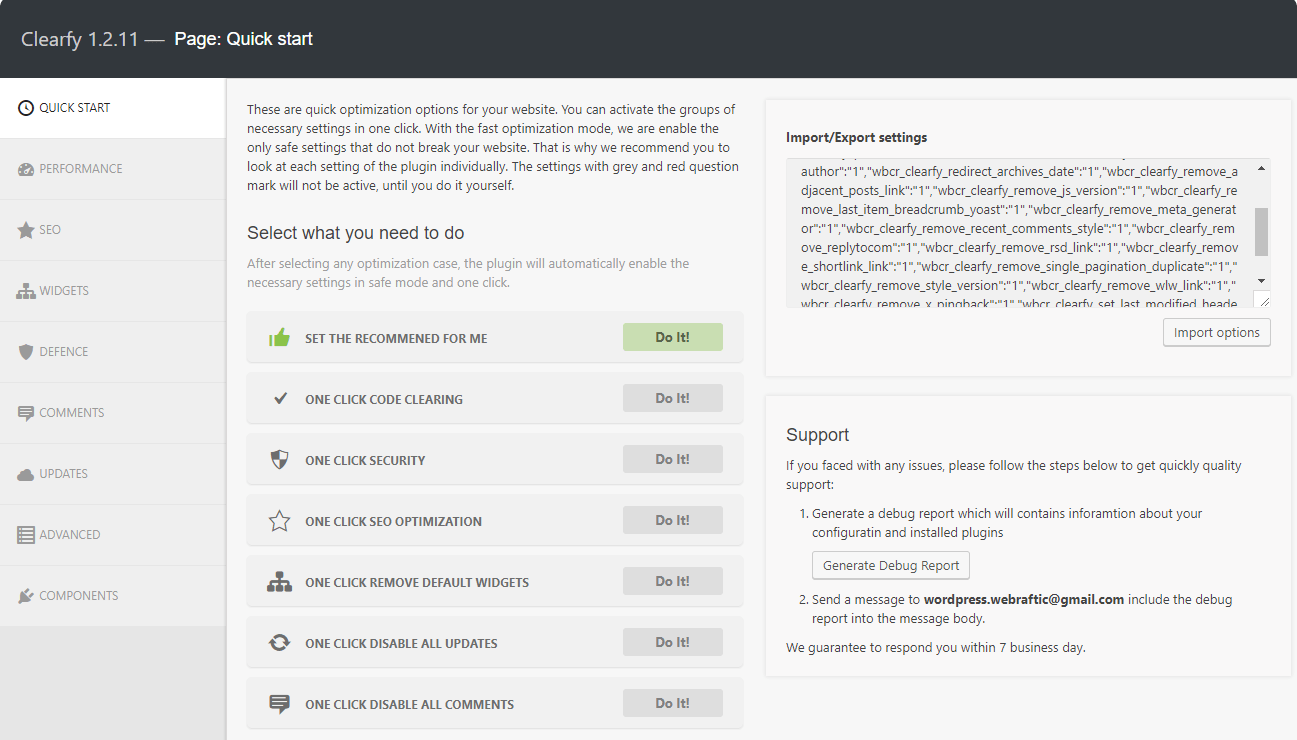Click Do It! for Disable all comments

(x=673, y=703)
